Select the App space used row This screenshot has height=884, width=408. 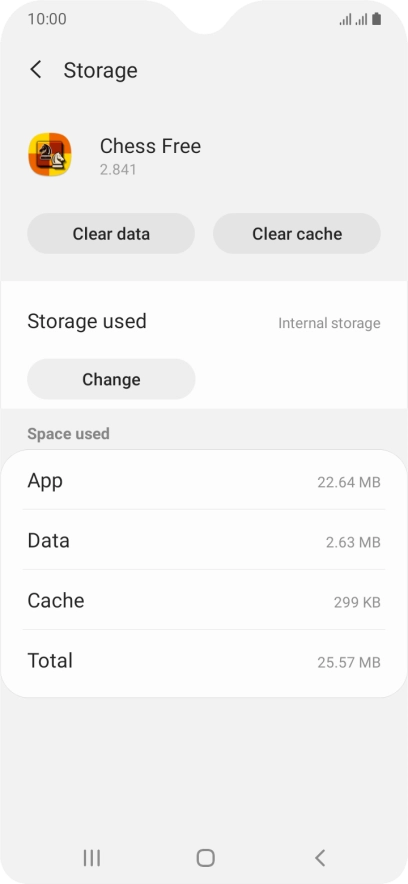pos(204,481)
